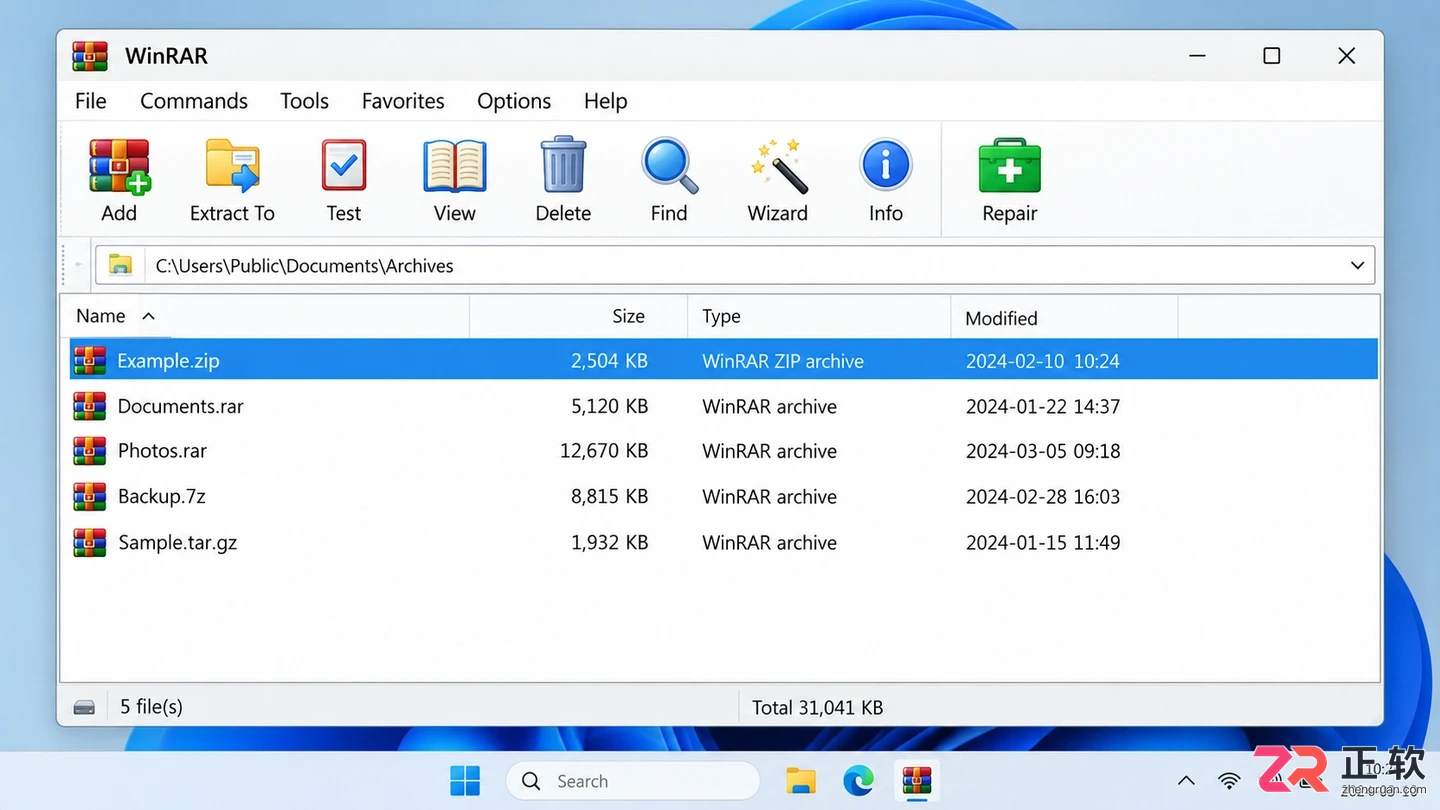Click the drive icon in status bar

point(85,707)
